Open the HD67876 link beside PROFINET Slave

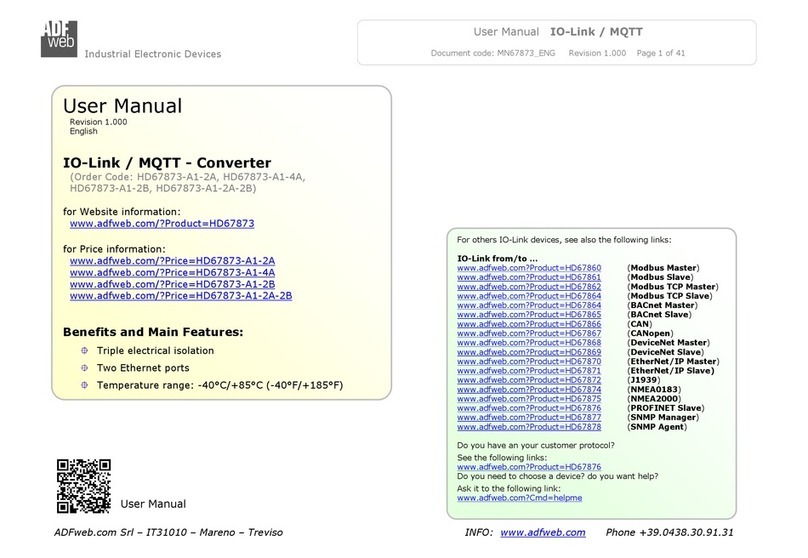click(x=529, y=408)
